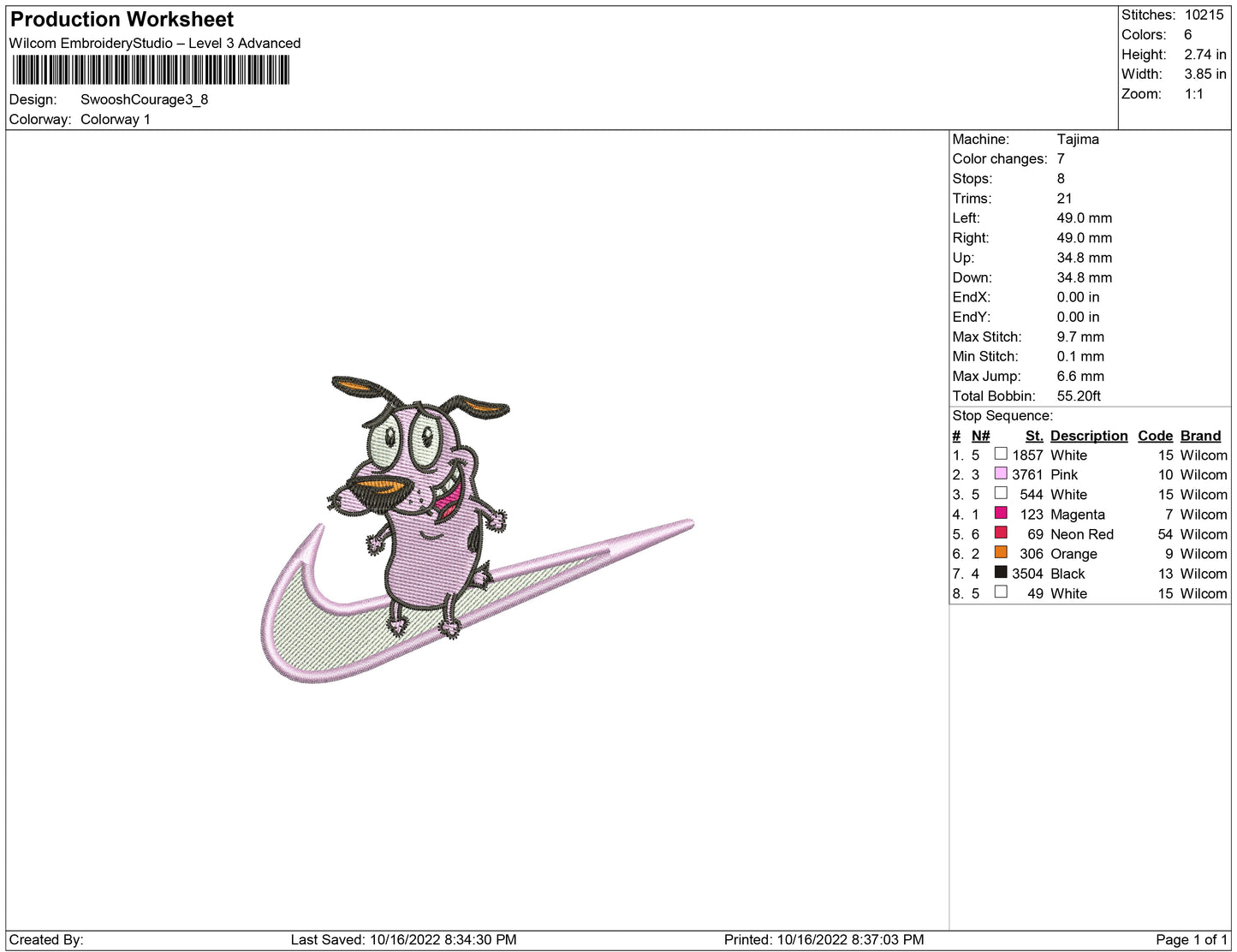Click the Machine value "Tajima"
Image resolution: width=1237 pixels, height=952 pixels.
(1078, 139)
